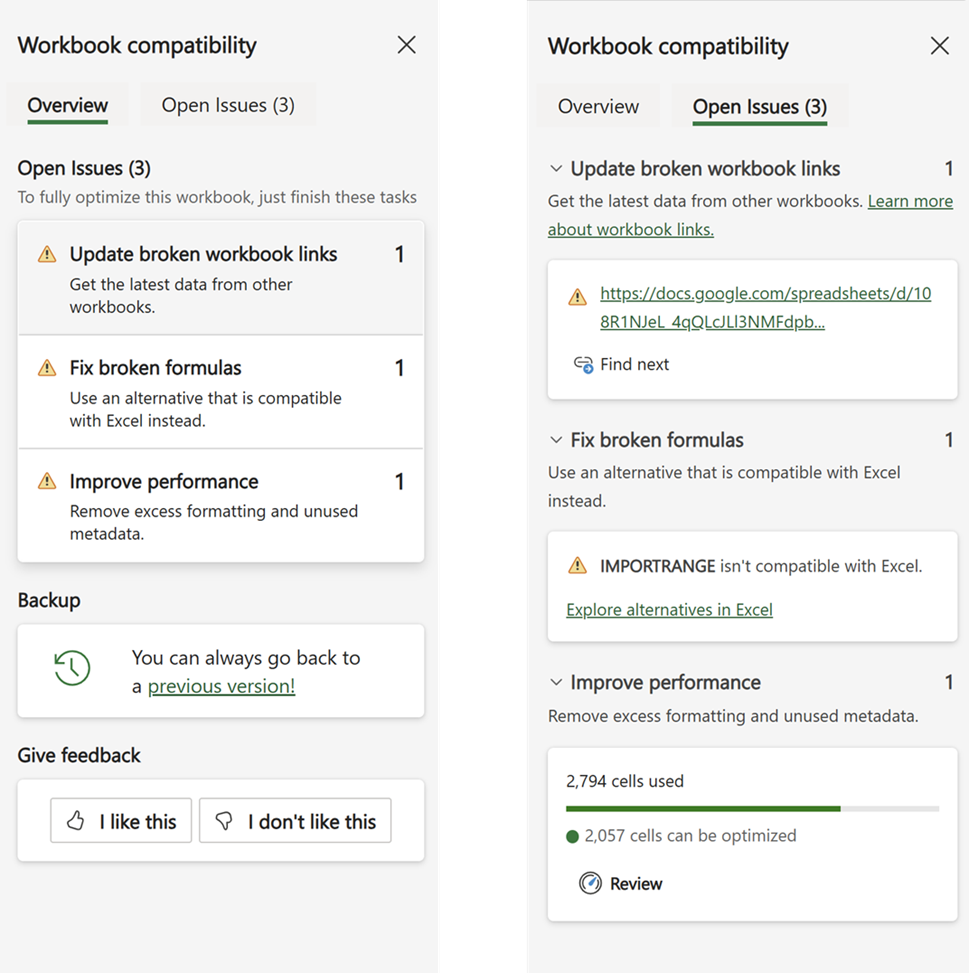Image resolution: width=969 pixels, height=973 pixels.
Task: Close the left Workbook compatibility pane
Action: click(406, 45)
